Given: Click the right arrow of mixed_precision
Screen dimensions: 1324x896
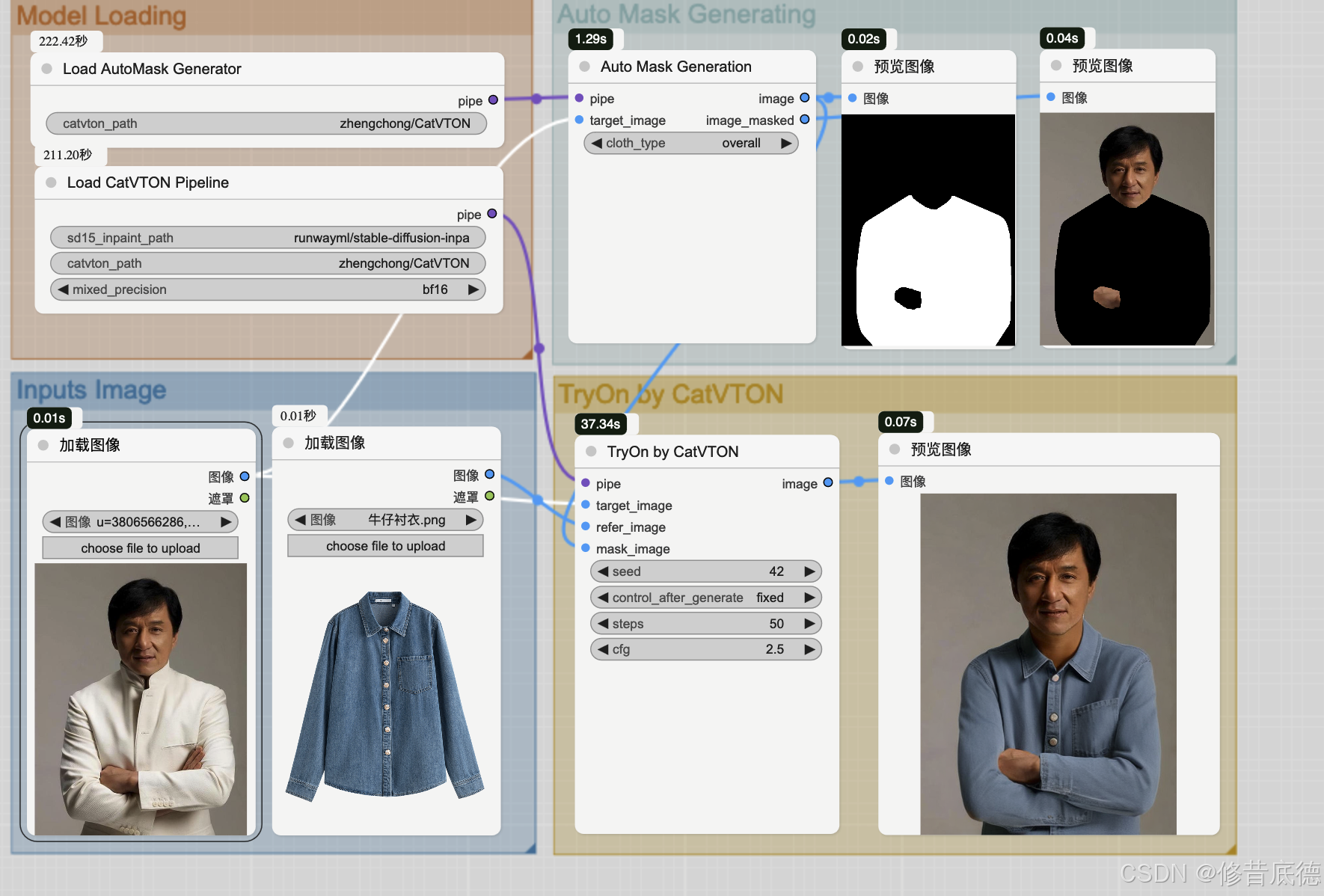Looking at the screenshot, I should coord(473,289).
